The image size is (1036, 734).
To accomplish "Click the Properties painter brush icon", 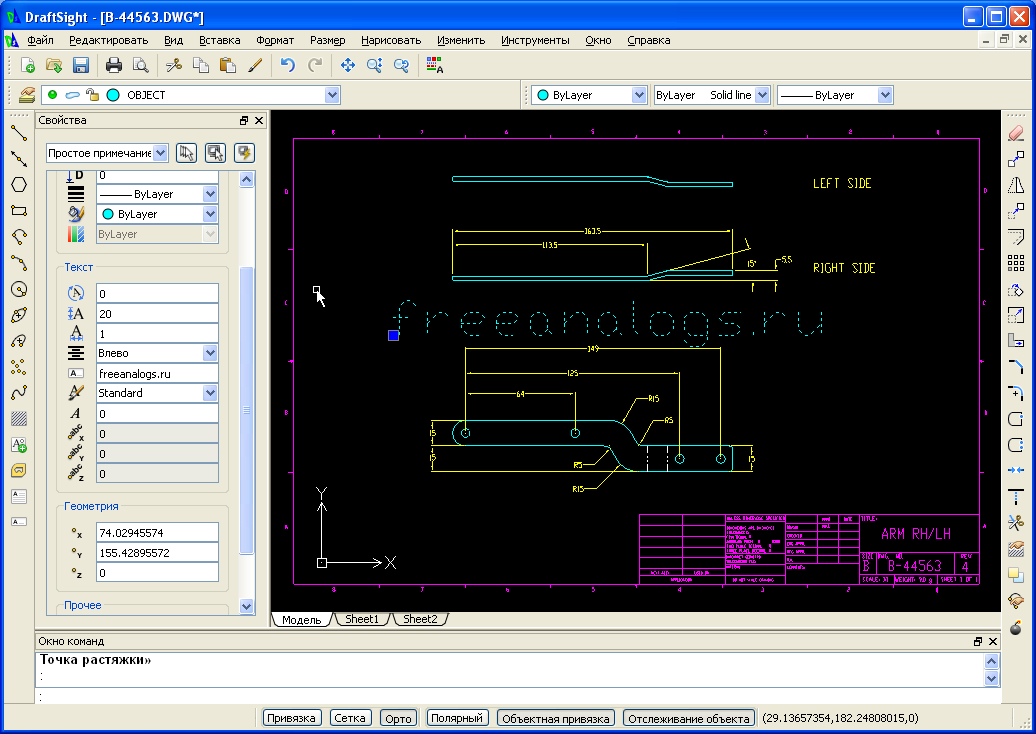I will point(255,65).
